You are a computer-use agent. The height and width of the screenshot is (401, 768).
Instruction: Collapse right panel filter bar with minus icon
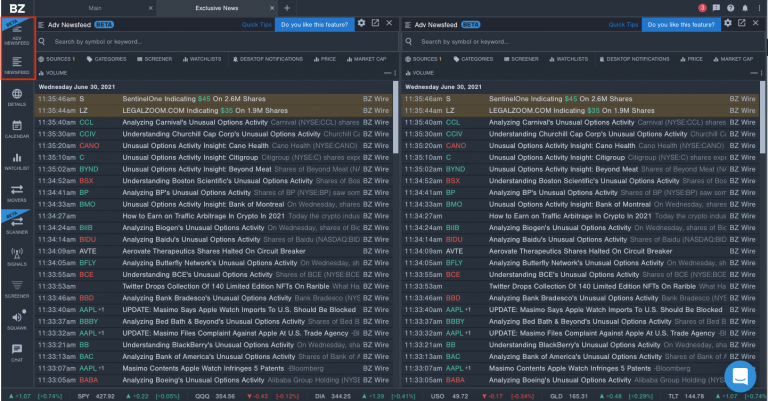[x=753, y=73]
